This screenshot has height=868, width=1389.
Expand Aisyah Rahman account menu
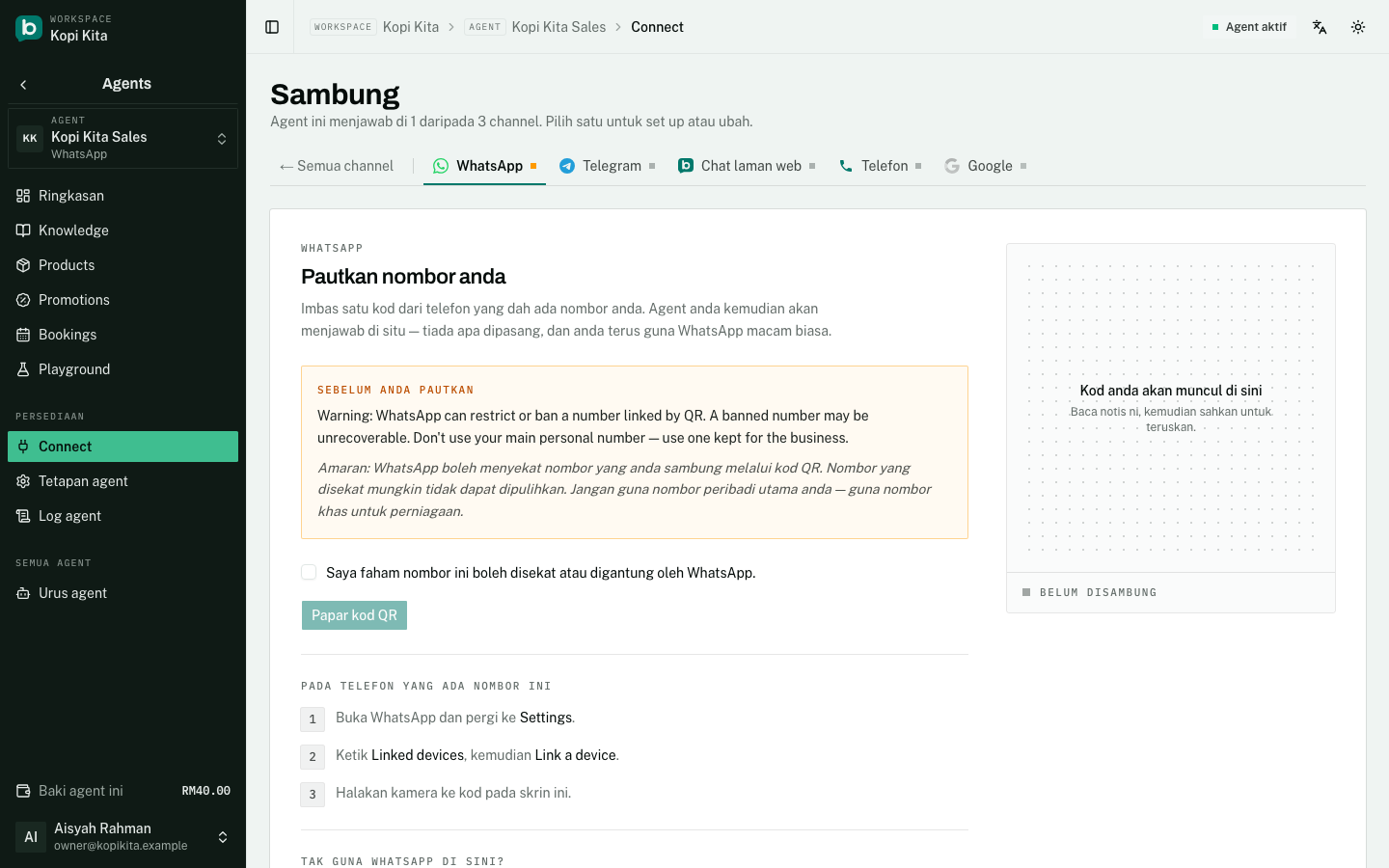123,836
